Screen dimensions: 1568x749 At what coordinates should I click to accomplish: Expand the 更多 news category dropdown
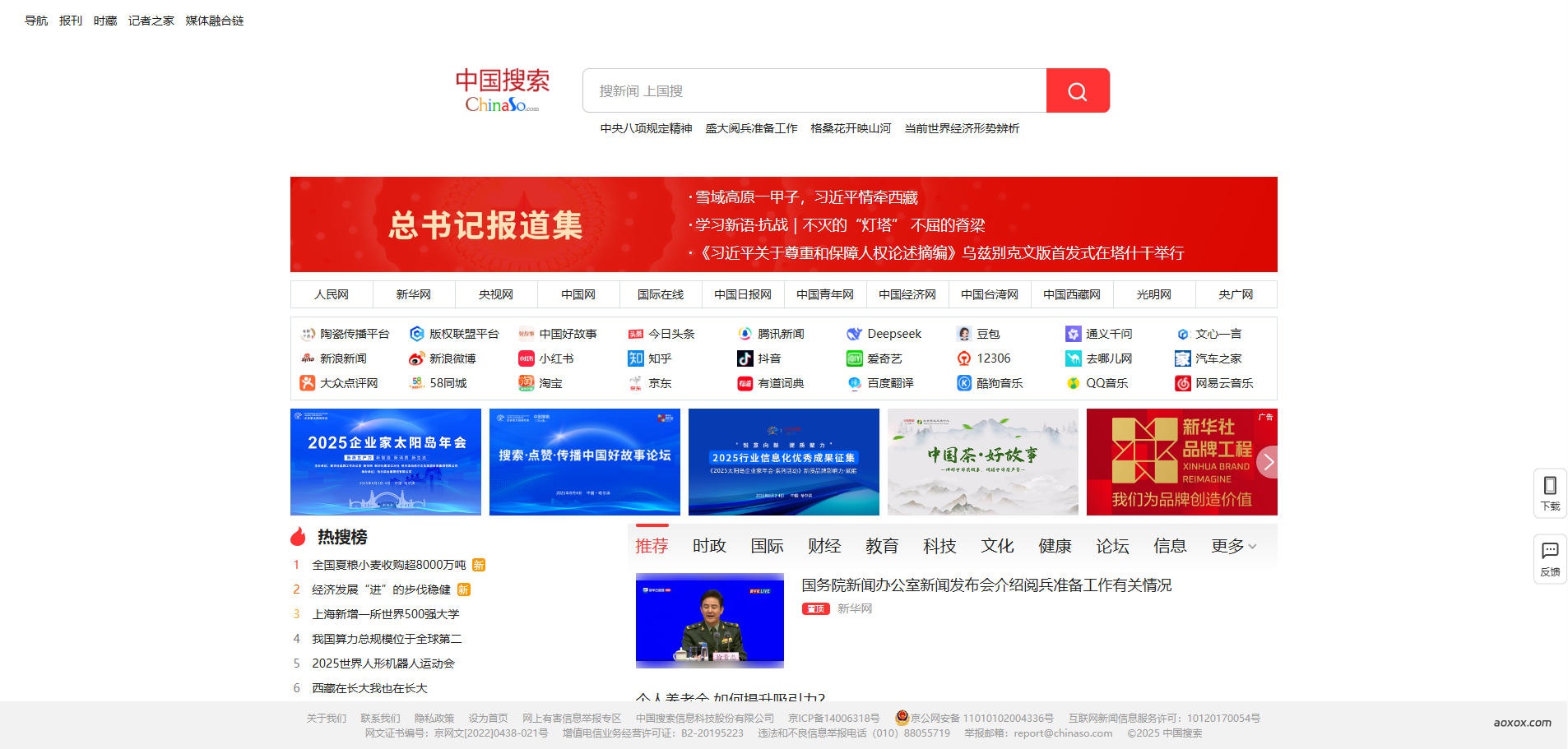coord(1227,546)
